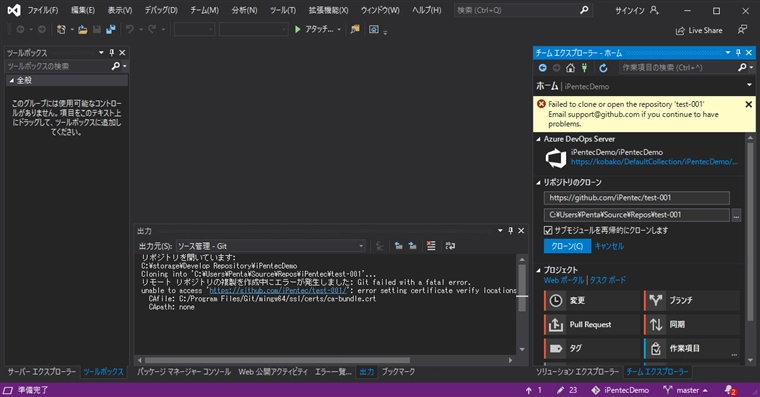Refresh Team Explorer with the refresh icon
Viewport: 760px width, 397px height.
(603, 68)
